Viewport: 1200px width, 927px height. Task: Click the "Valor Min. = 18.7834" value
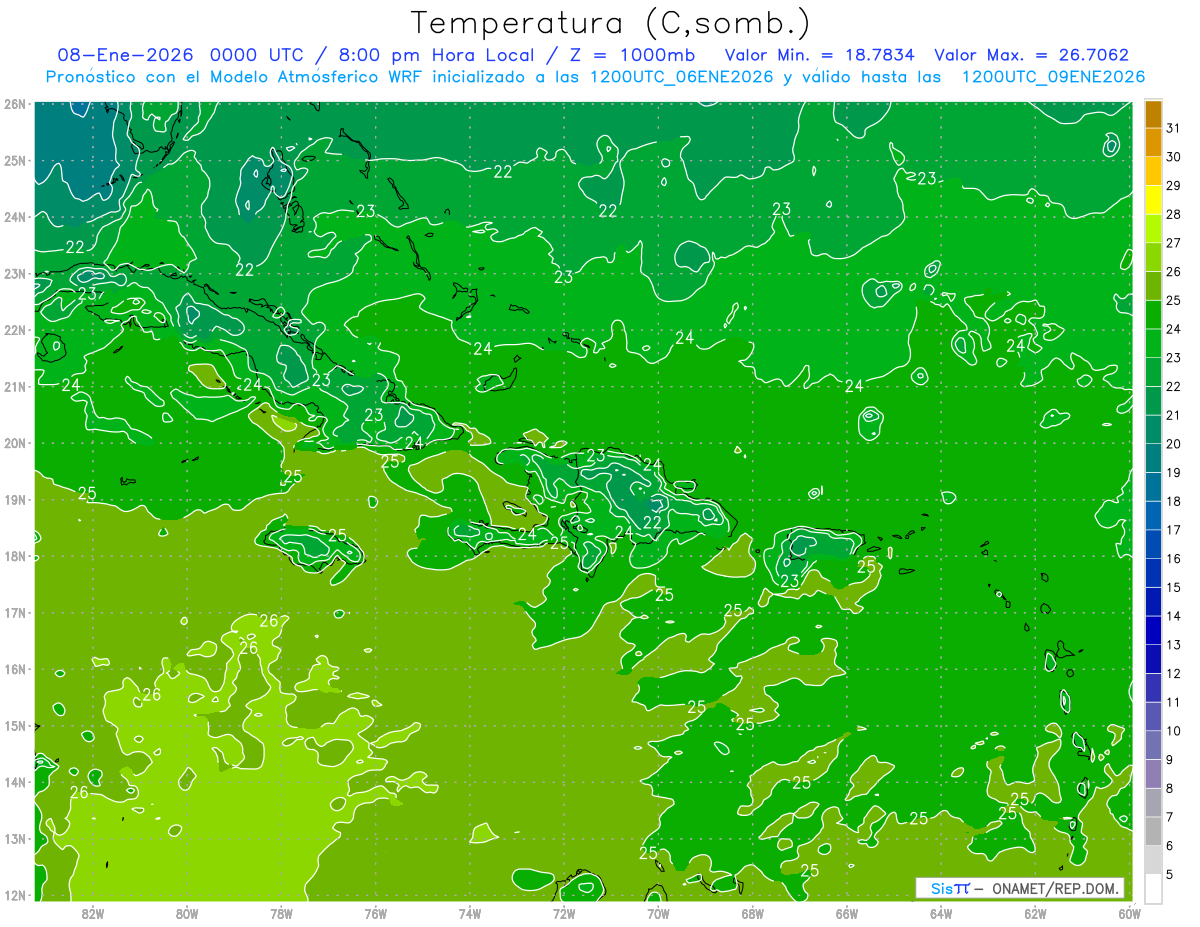click(819, 55)
